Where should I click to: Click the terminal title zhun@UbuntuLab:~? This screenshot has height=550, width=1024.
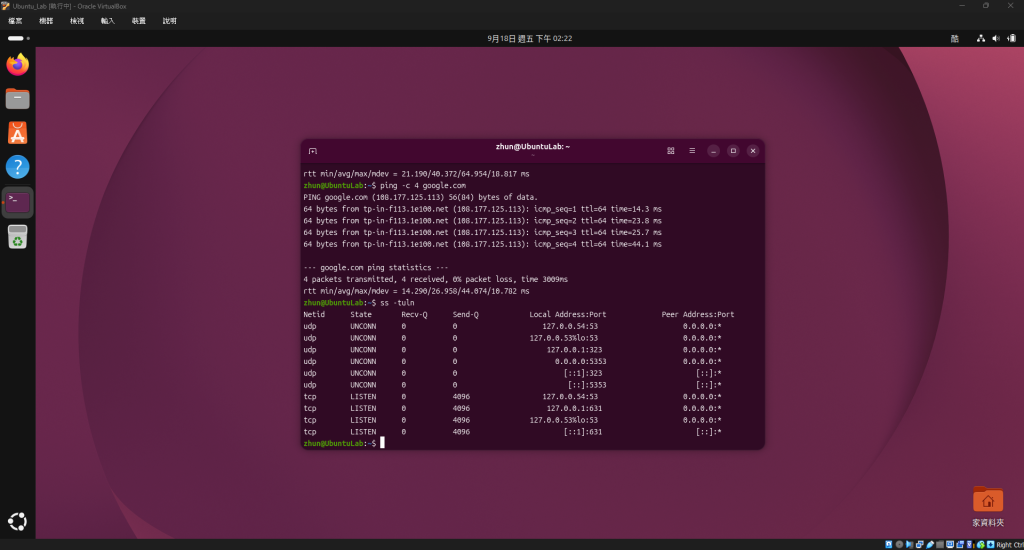[532, 147]
